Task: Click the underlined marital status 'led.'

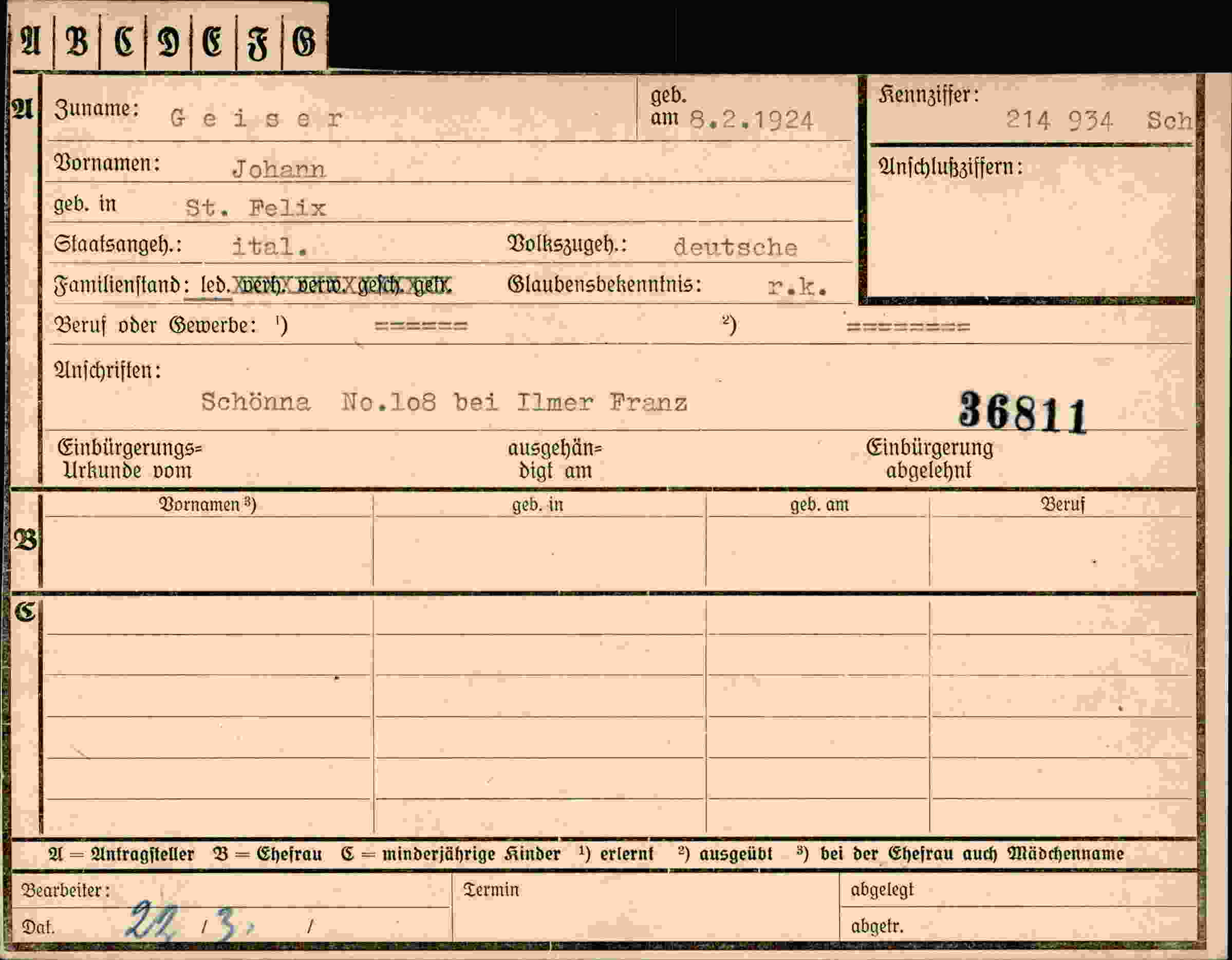Action: (x=216, y=286)
